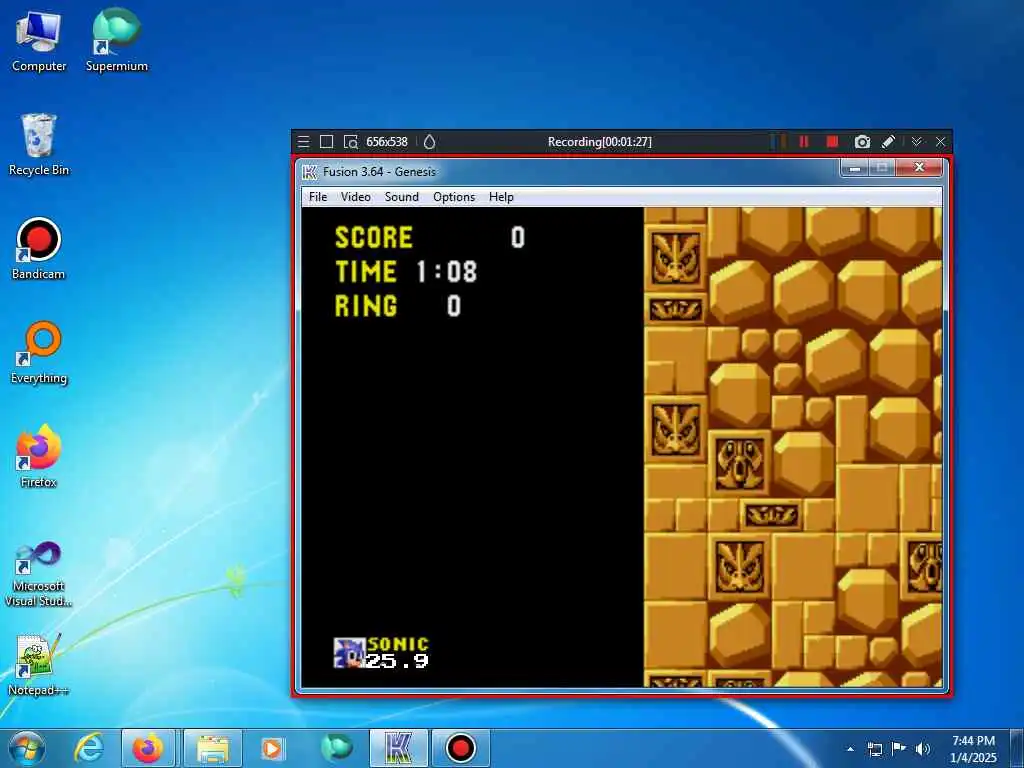Click the network tray icon

pos(874,749)
